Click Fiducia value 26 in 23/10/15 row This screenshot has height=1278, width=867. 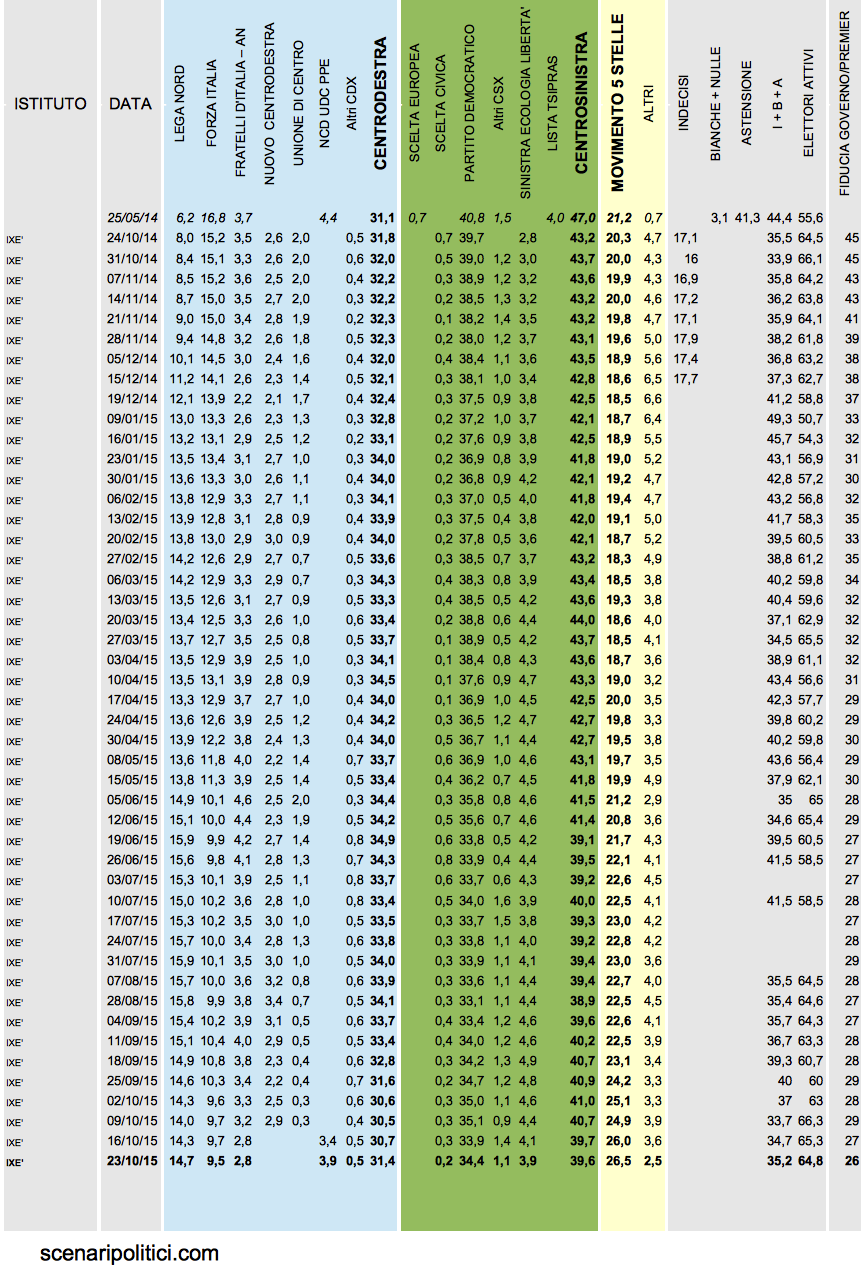[851, 1161]
